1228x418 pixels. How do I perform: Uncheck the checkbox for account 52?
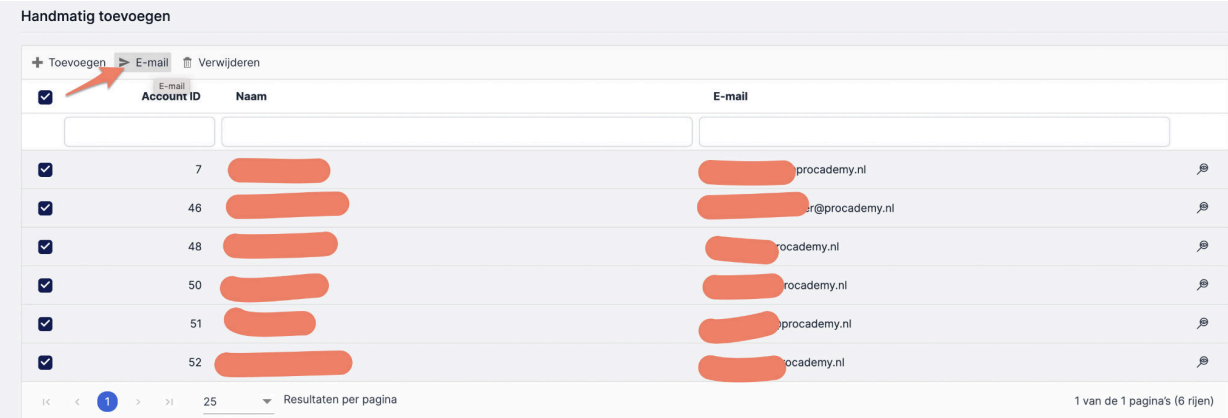coord(44,363)
